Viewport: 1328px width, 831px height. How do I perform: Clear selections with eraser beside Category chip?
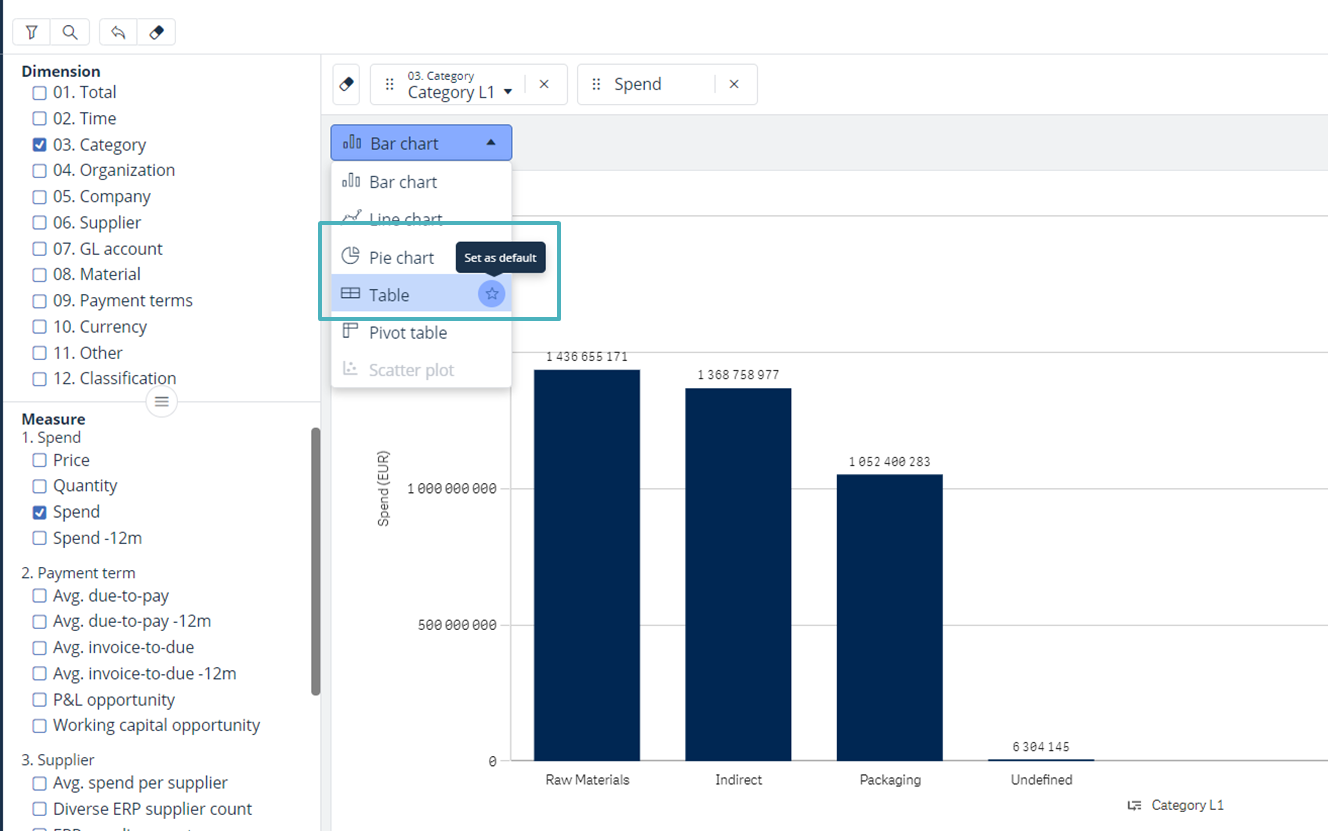point(346,85)
